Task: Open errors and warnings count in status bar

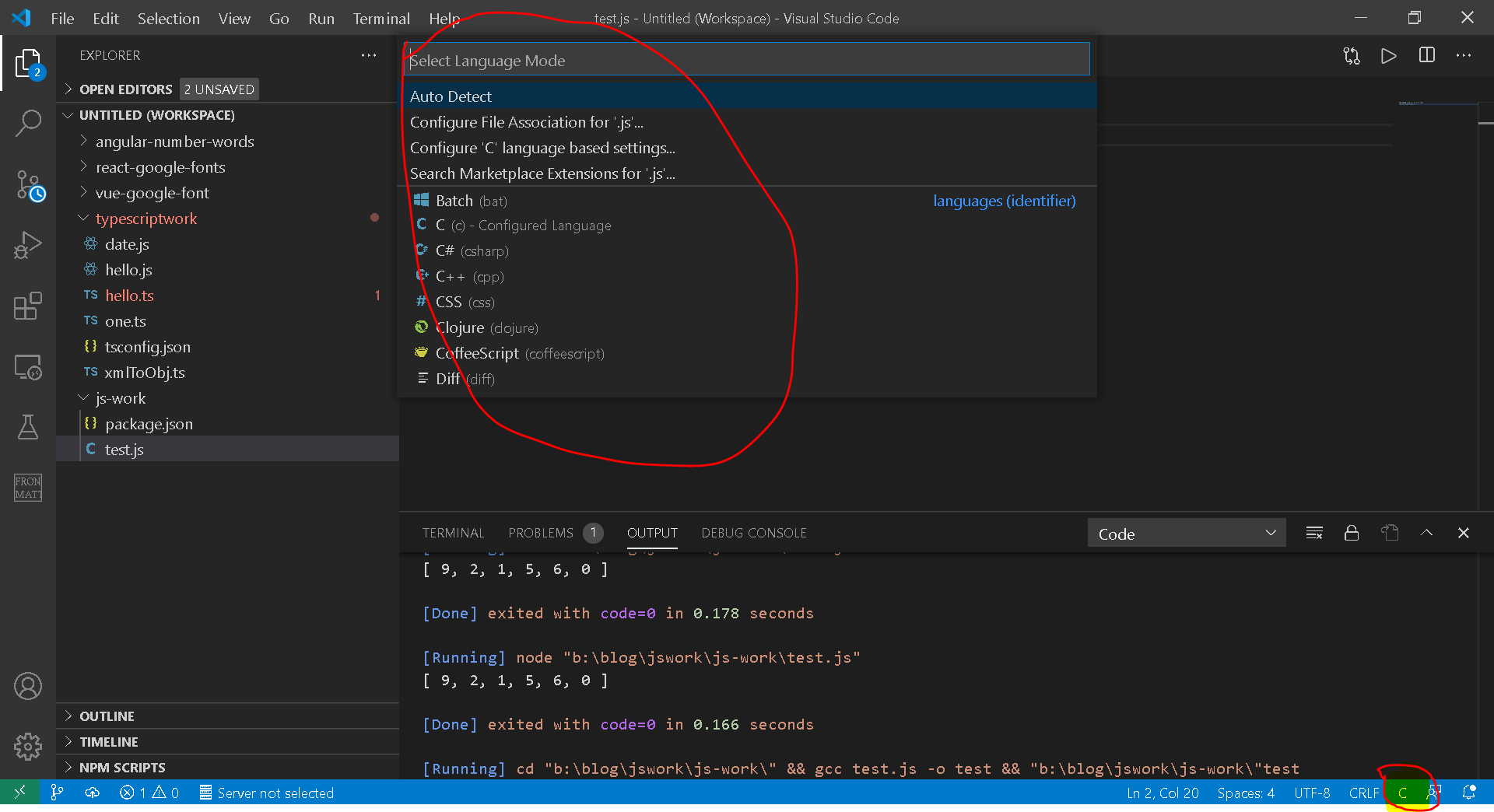Action: (149, 793)
